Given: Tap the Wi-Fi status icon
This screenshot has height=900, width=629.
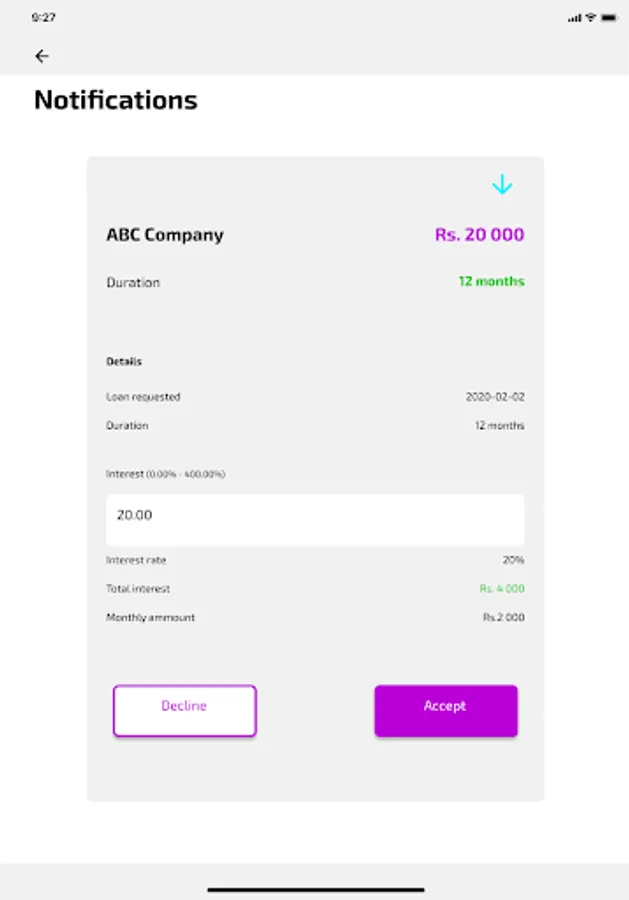Looking at the screenshot, I should coord(591,15).
